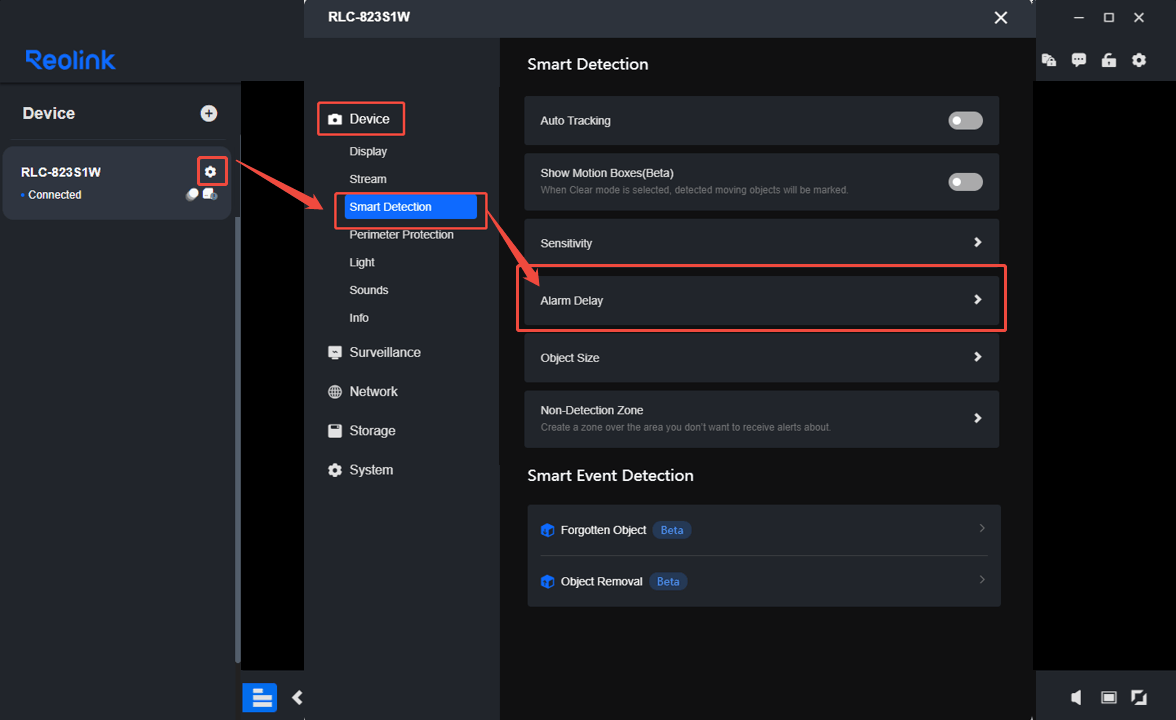1176x720 pixels.
Task: Select the RLC-823S1W device name in device list
Action: 61,172
